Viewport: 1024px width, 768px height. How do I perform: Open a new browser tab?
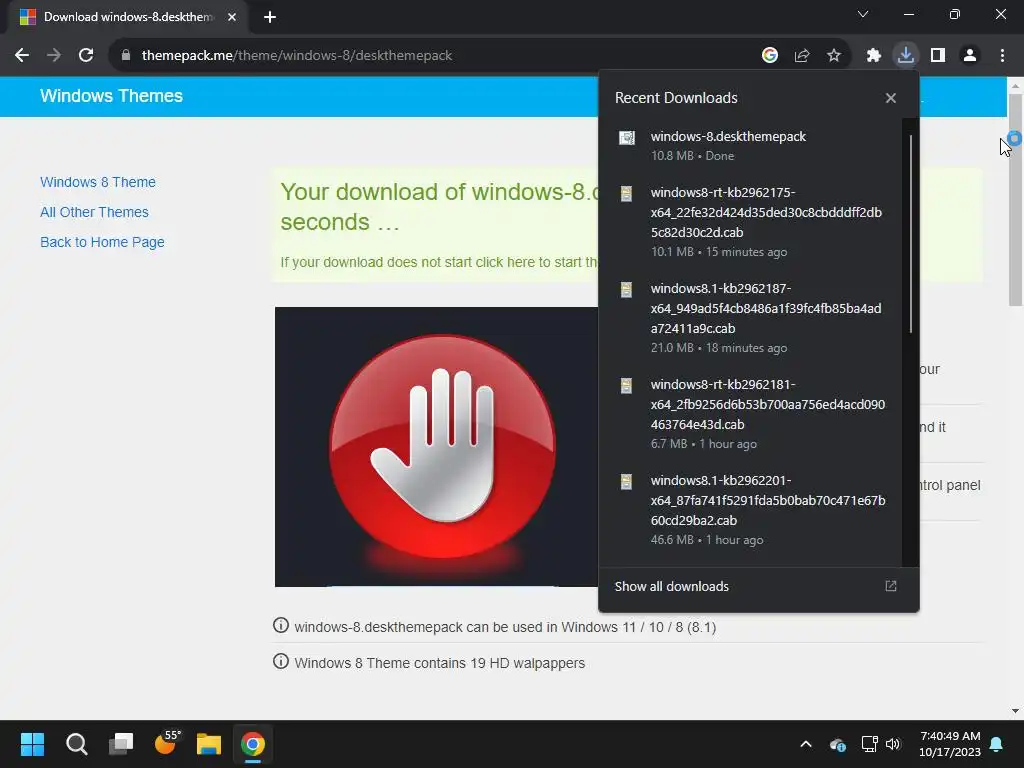(270, 17)
